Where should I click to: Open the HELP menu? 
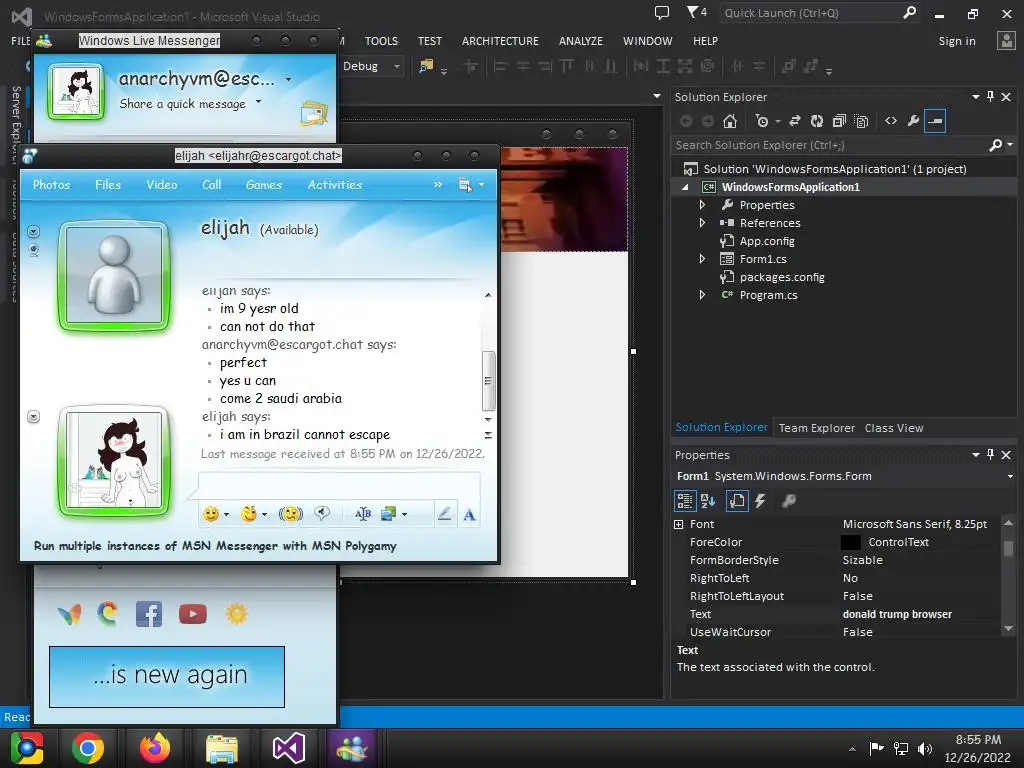point(705,41)
